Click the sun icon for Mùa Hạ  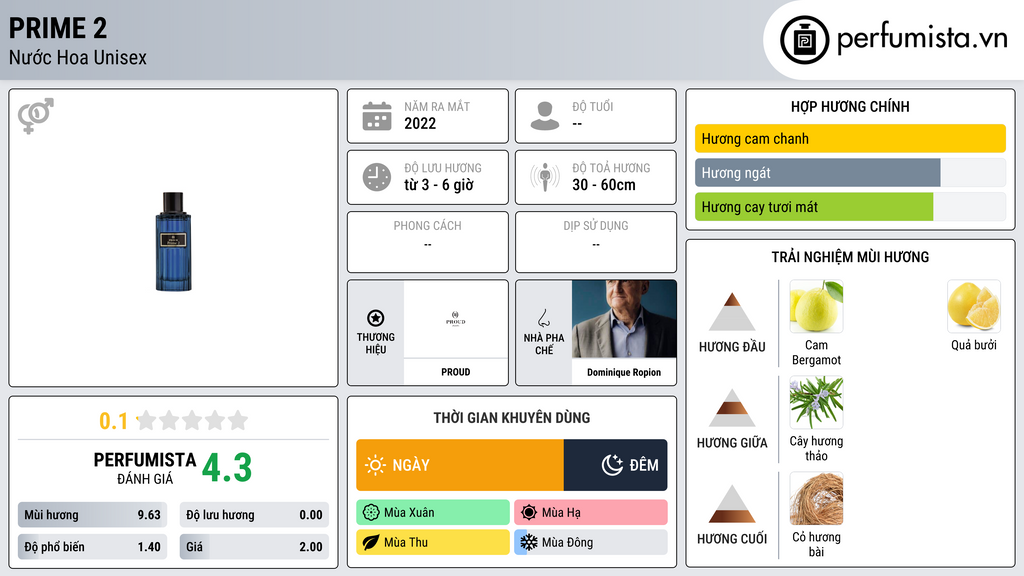529,513
